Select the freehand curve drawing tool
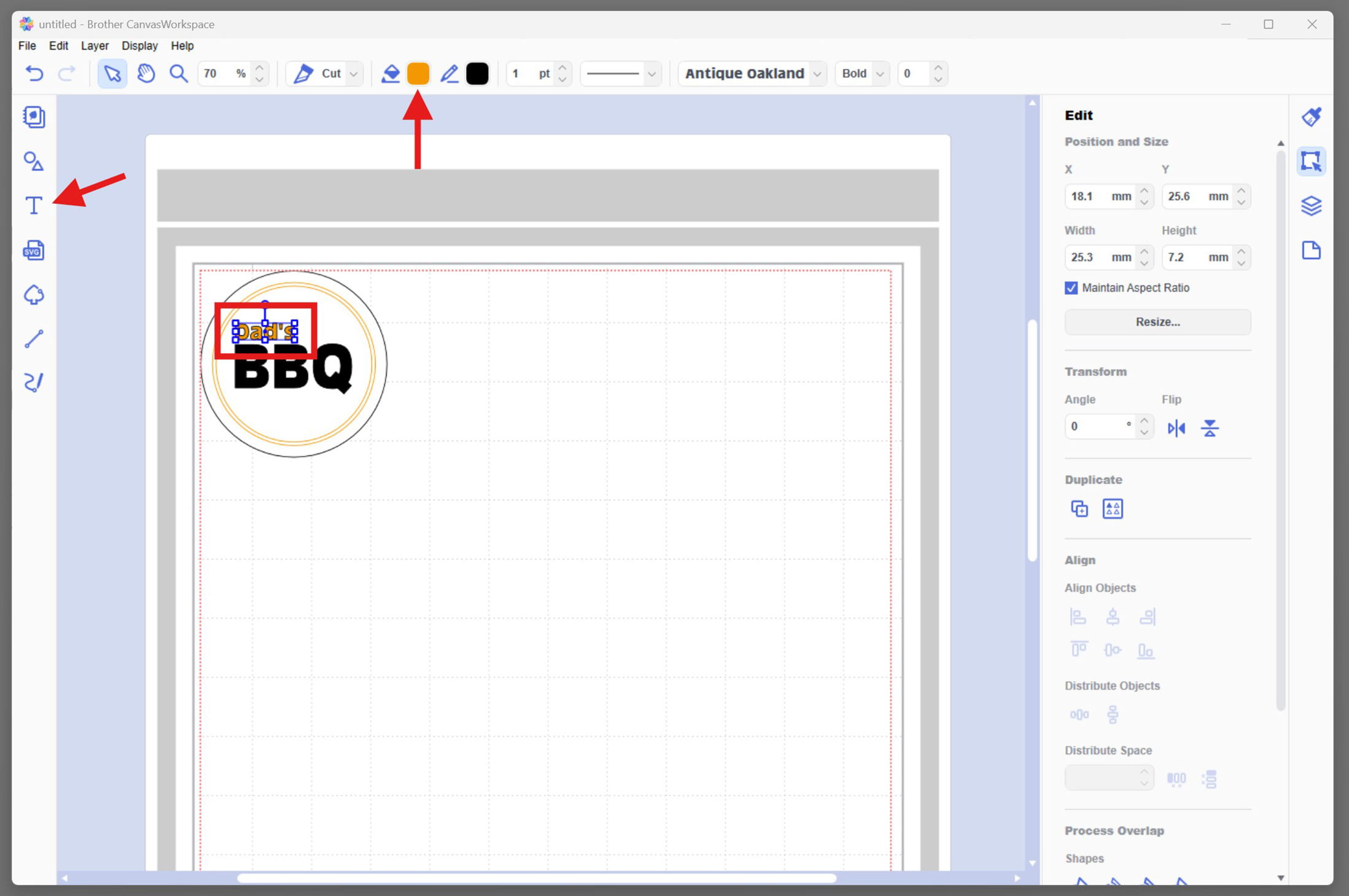The height and width of the screenshot is (896, 1349). click(x=34, y=383)
